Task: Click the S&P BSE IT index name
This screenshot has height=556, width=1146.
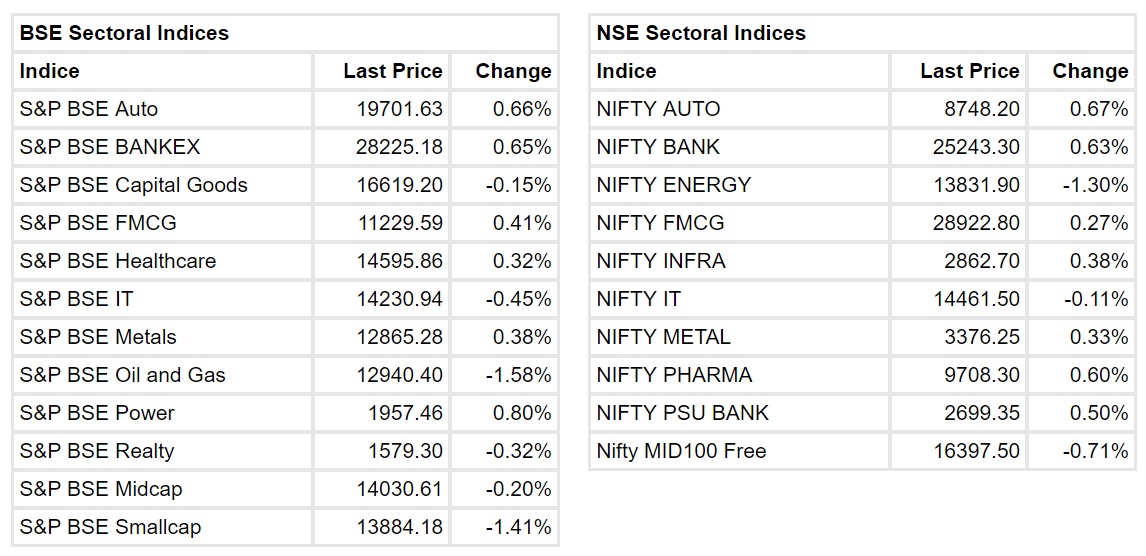Action: [76, 299]
